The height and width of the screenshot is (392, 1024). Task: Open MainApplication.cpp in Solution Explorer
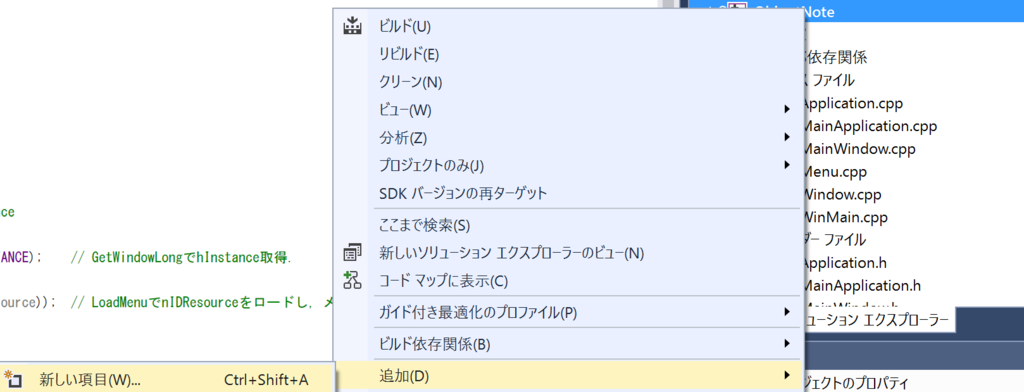tap(870, 126)
